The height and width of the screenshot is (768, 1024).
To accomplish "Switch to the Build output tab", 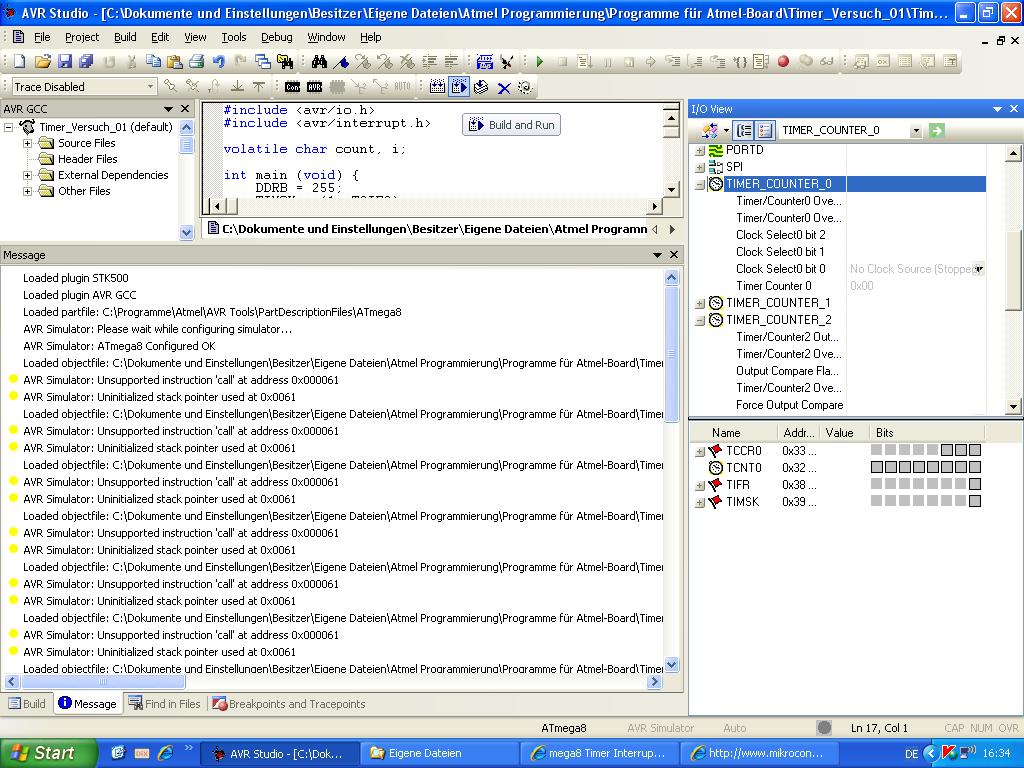I will pos(27,703).
